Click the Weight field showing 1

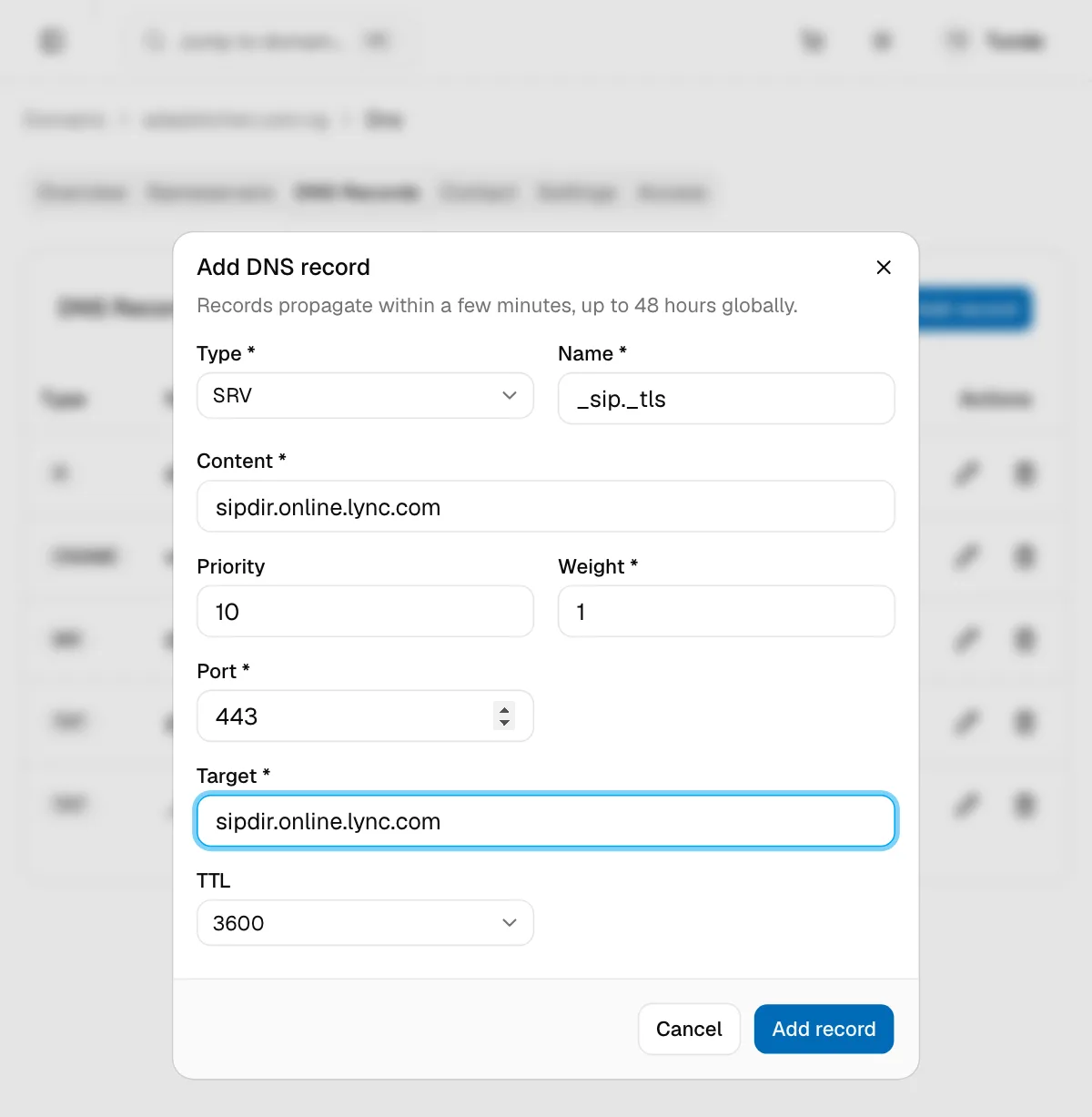(x=726, y=611)
